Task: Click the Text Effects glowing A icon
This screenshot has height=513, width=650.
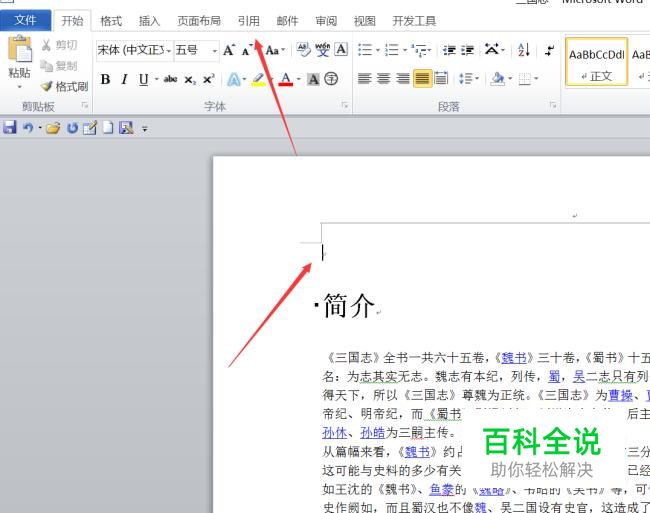Action: tap(234, 79)
